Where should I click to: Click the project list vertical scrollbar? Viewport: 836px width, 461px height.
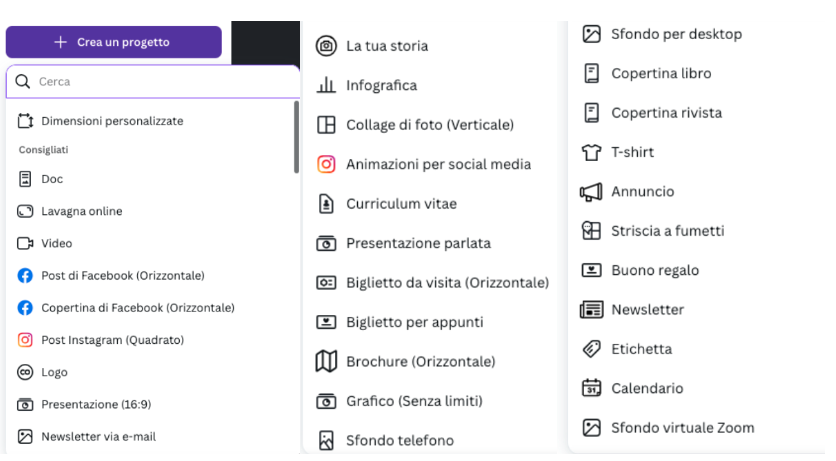coord(296,136)
